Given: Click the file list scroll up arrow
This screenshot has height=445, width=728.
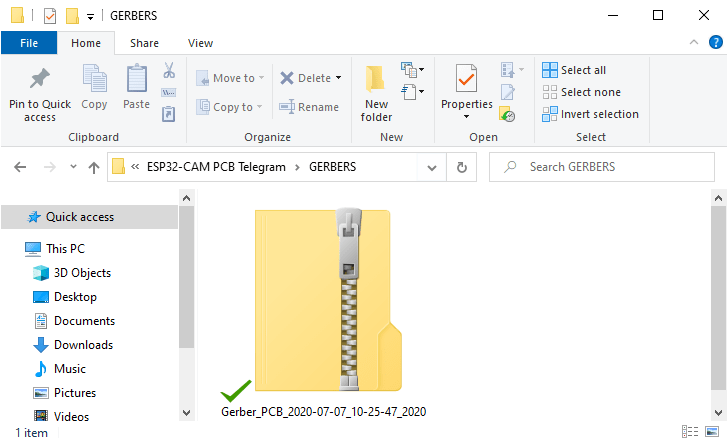Looking at the screenshot, I should click(x=718, y=198).
